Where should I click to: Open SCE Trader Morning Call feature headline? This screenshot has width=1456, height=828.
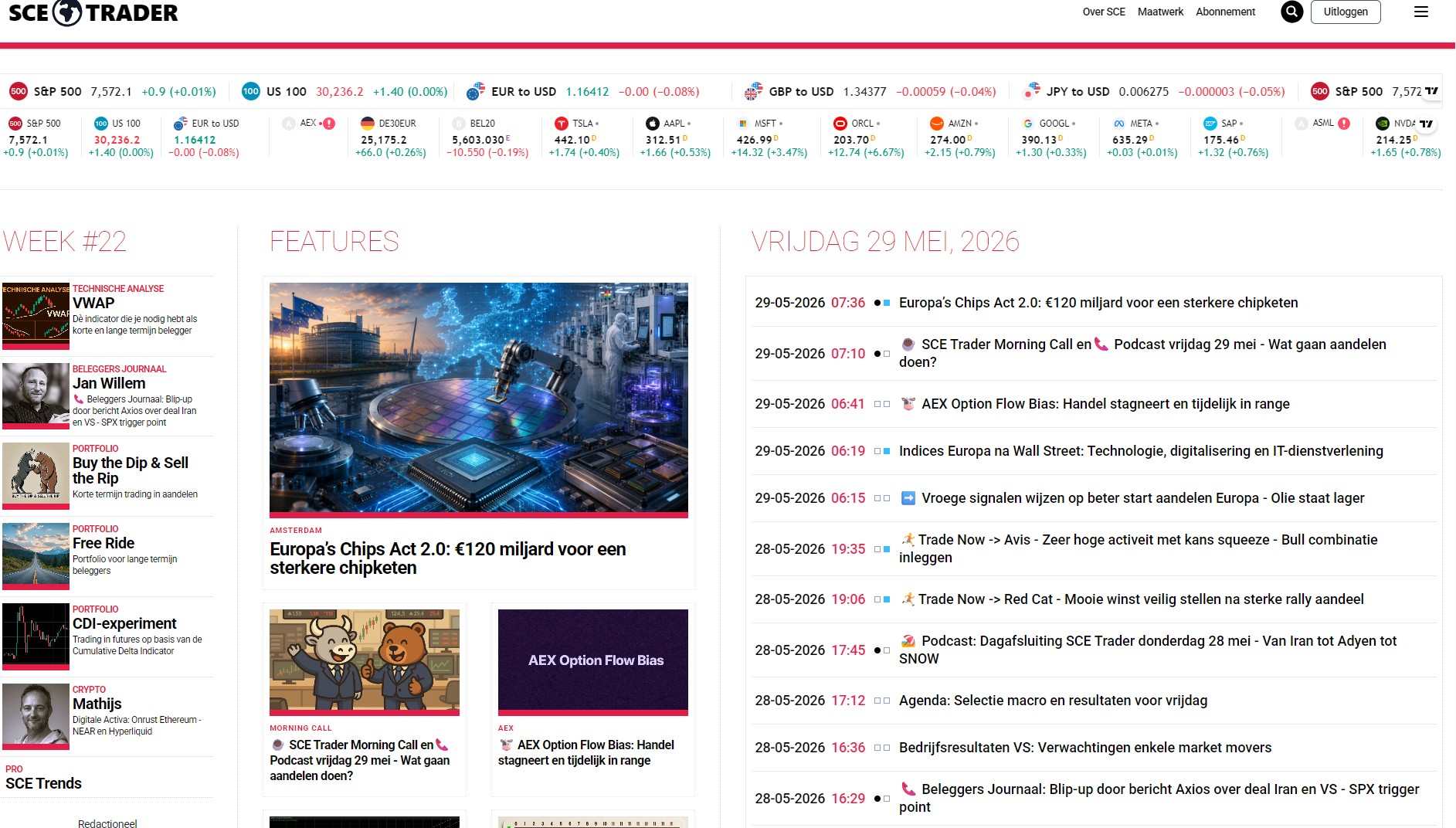point(360,760)
